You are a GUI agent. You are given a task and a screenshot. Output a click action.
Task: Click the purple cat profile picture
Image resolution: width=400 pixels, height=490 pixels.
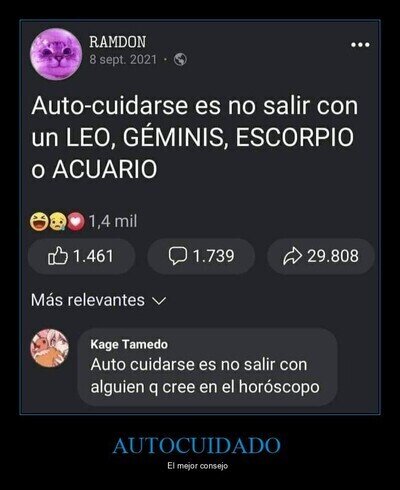click(56, 54)
